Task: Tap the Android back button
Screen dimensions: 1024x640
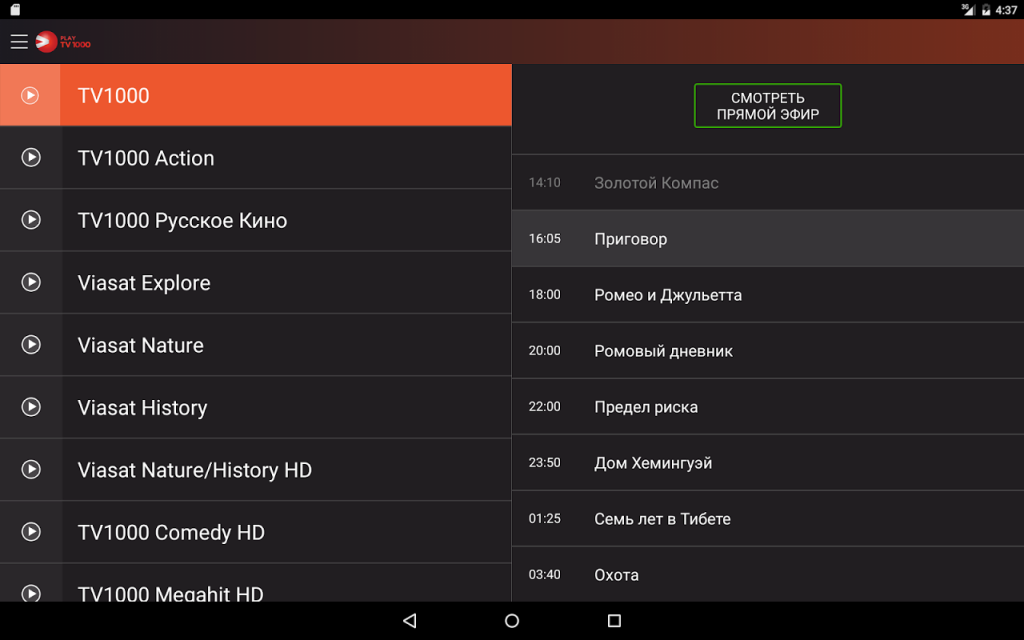Action: [410, 620]
